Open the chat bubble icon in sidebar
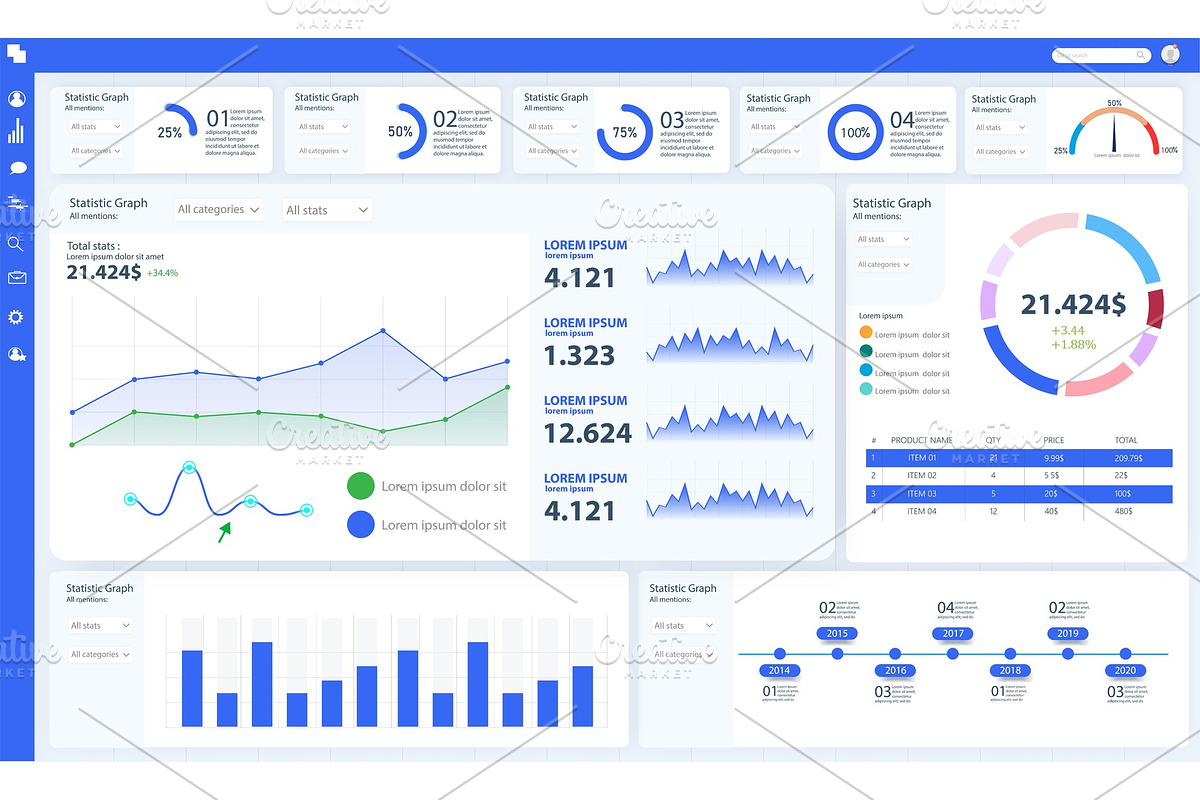This screenshot has height=800, width=1200. [x=17, y=167]
